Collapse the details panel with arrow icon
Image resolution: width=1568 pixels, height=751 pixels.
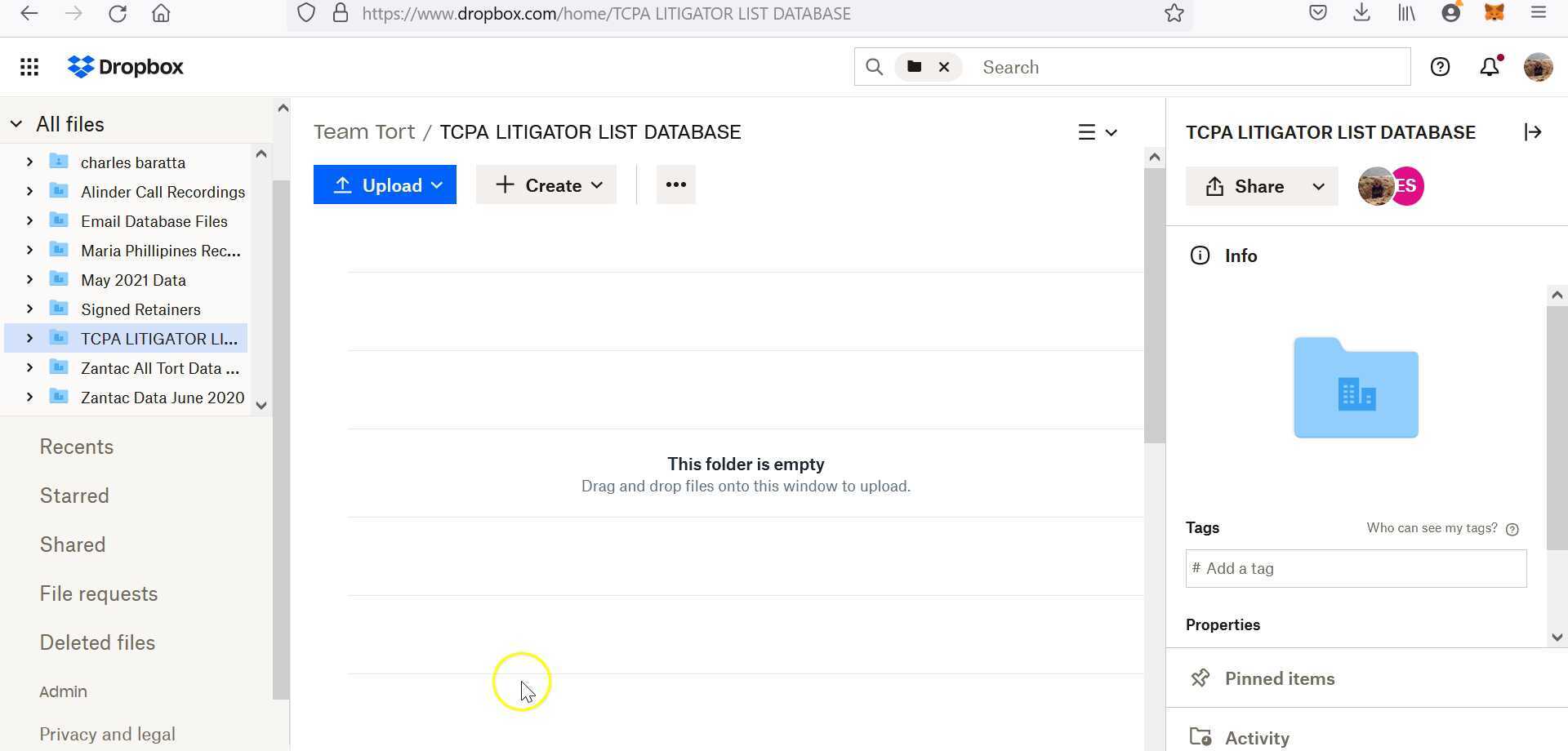click(x=1533, y=131)
